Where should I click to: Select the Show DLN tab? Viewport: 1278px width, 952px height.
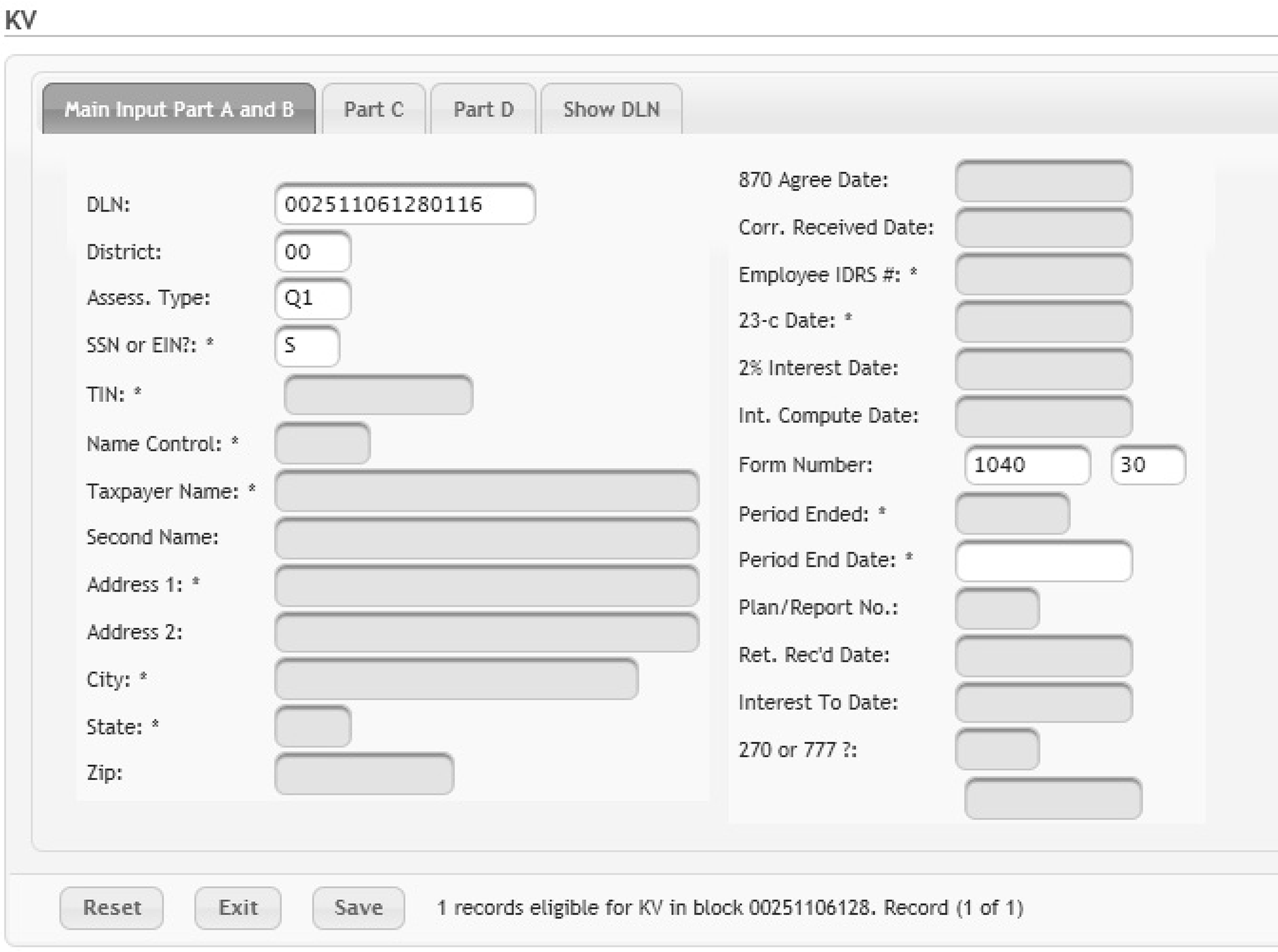(611, 109)
